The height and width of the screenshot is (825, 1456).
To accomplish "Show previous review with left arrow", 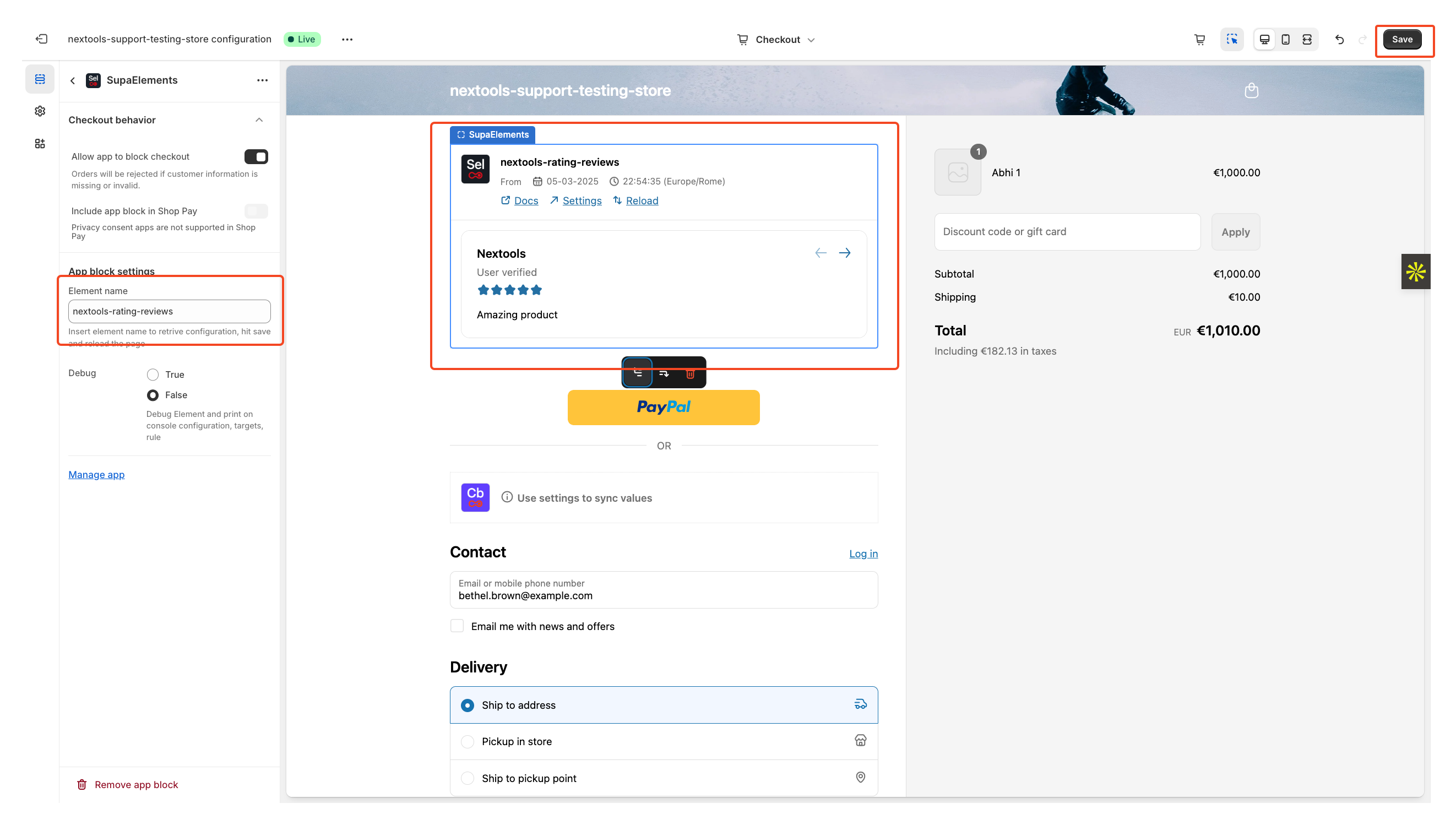I will point(821,253).
